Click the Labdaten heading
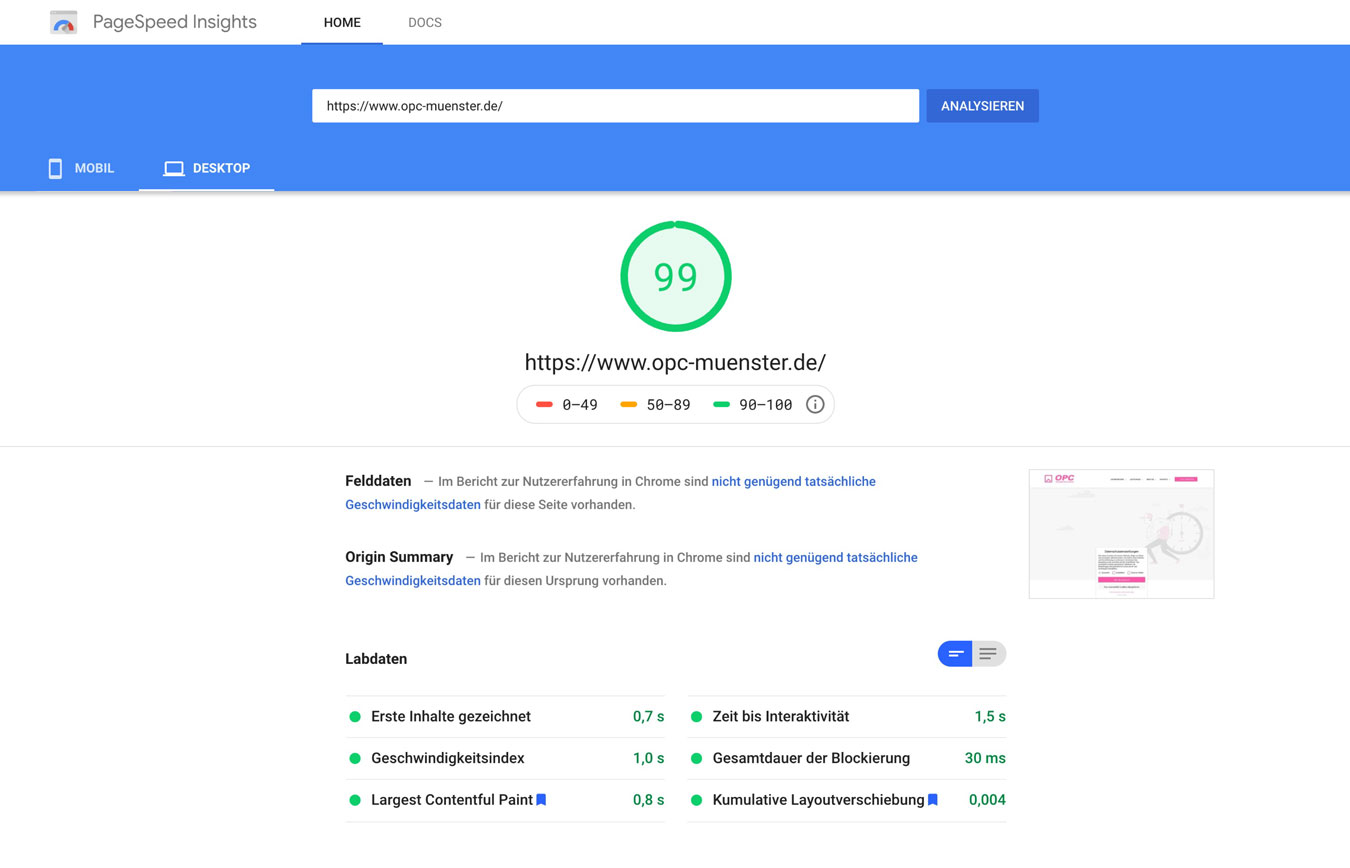Screen dimensions: 1350x868 (x=376, y=659)
